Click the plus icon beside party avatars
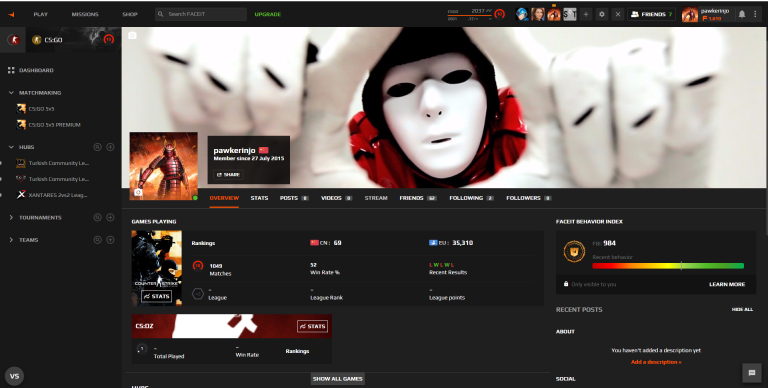 (586, 14)
